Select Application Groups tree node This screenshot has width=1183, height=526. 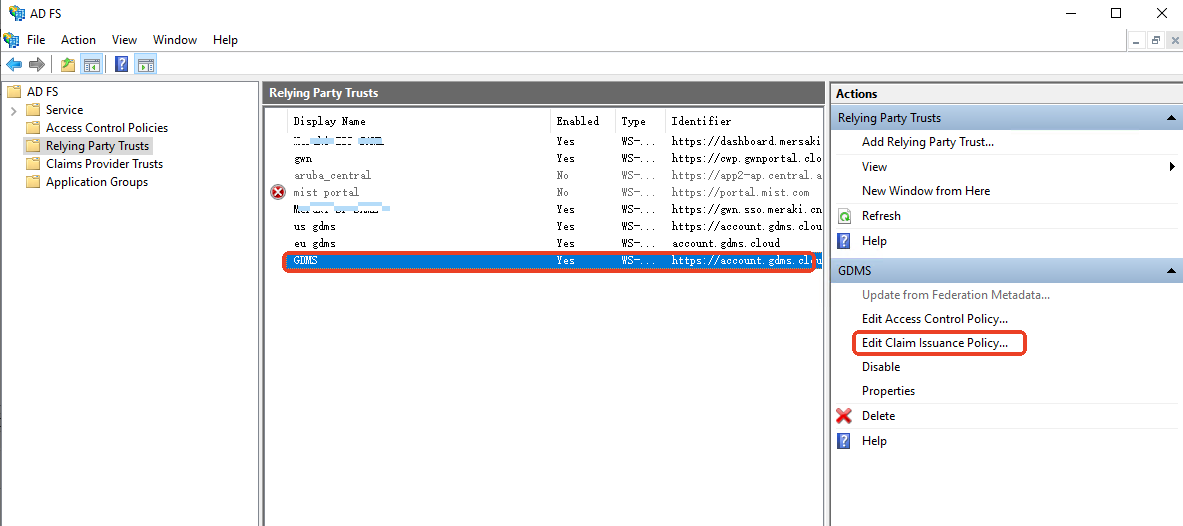pyautogui.click(x=97, y=182)
